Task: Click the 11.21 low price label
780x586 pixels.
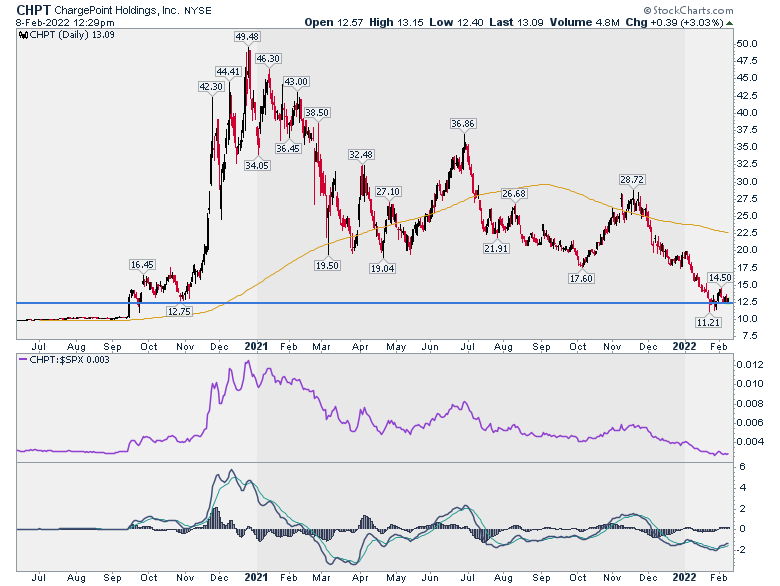Action: pyautogui.click(x=708, y=322)
